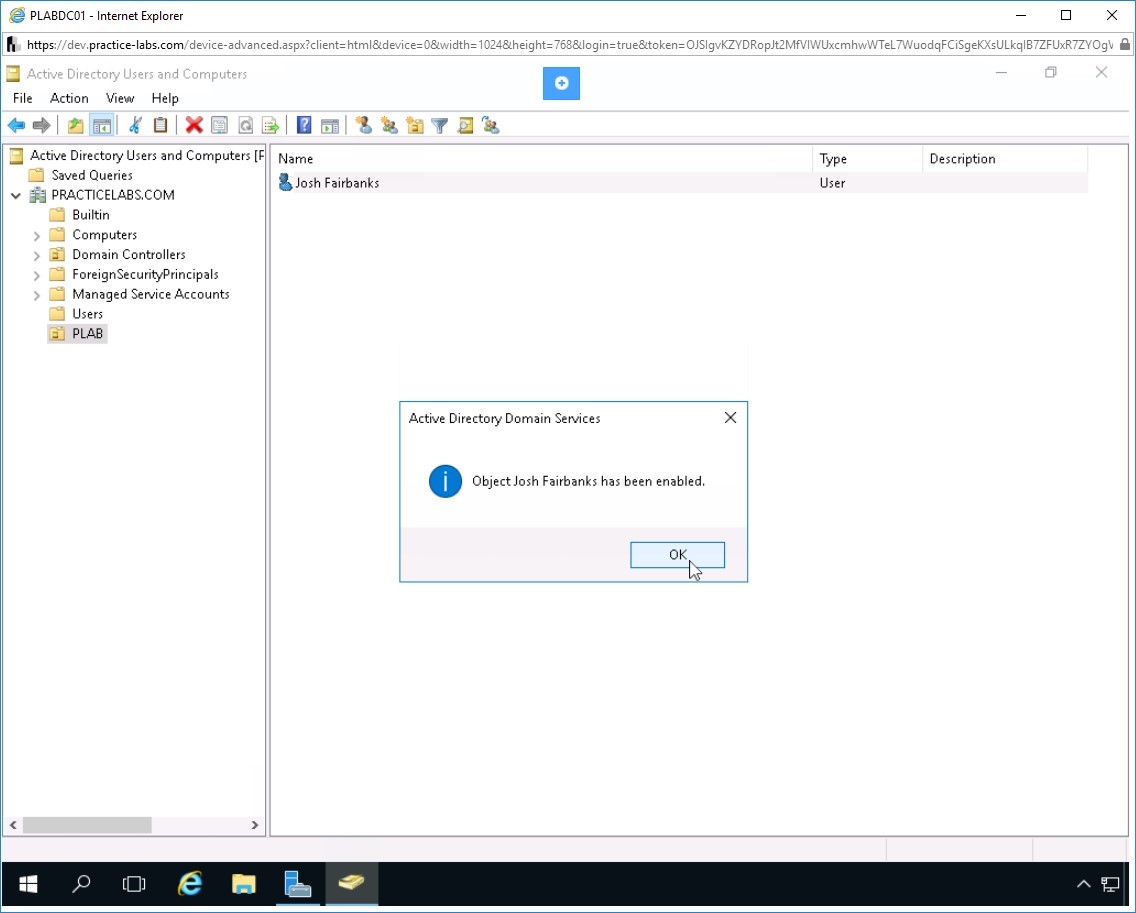1136x913 pixels.
Task: Click the network icon in system tray
Action: (1110, 884)
